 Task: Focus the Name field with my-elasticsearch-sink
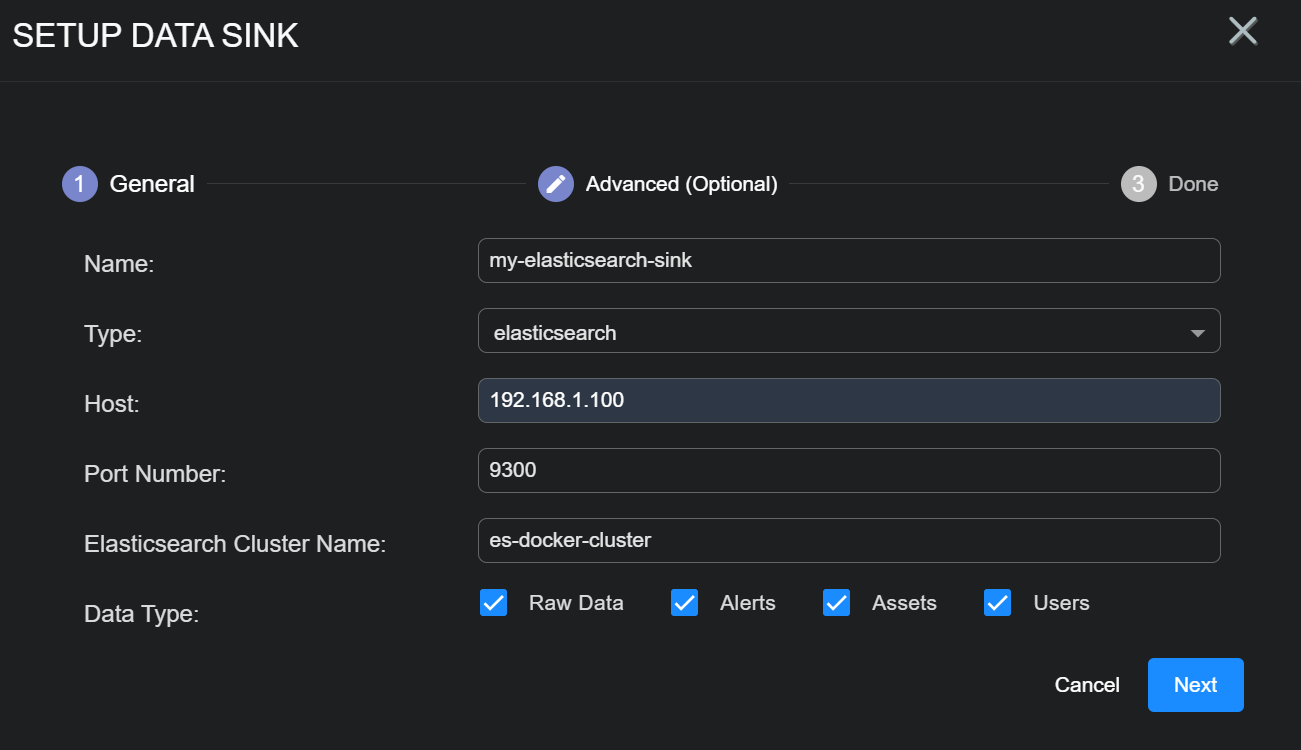tap(848, 261)
